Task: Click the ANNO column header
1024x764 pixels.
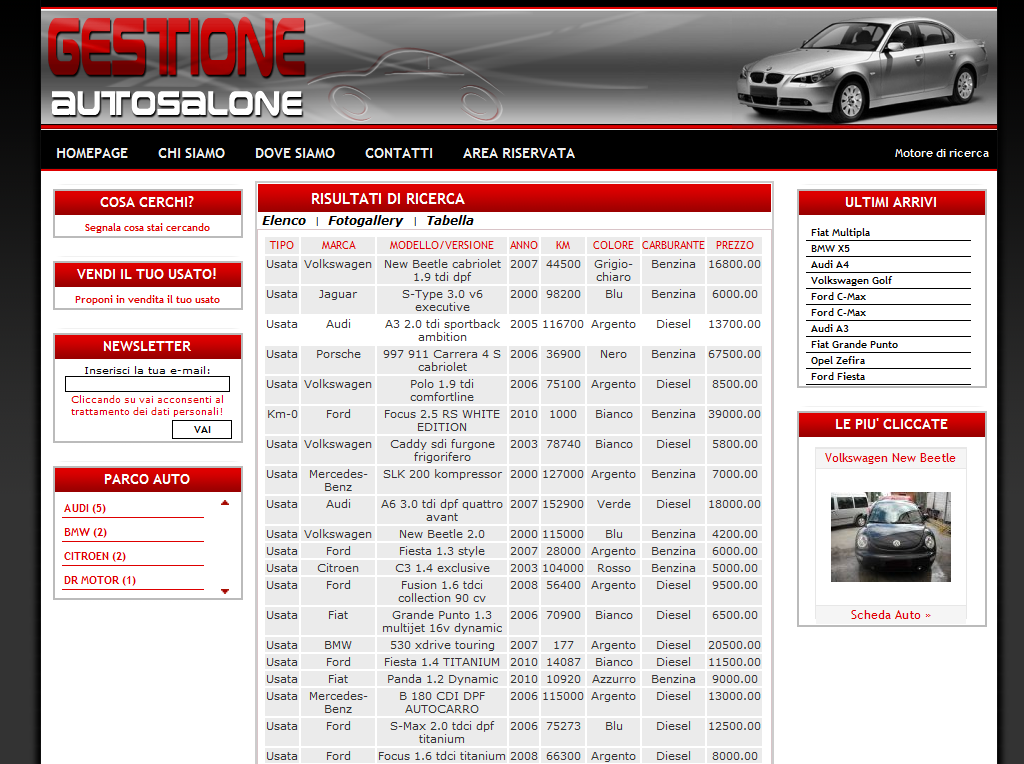Action: [524, 246]
